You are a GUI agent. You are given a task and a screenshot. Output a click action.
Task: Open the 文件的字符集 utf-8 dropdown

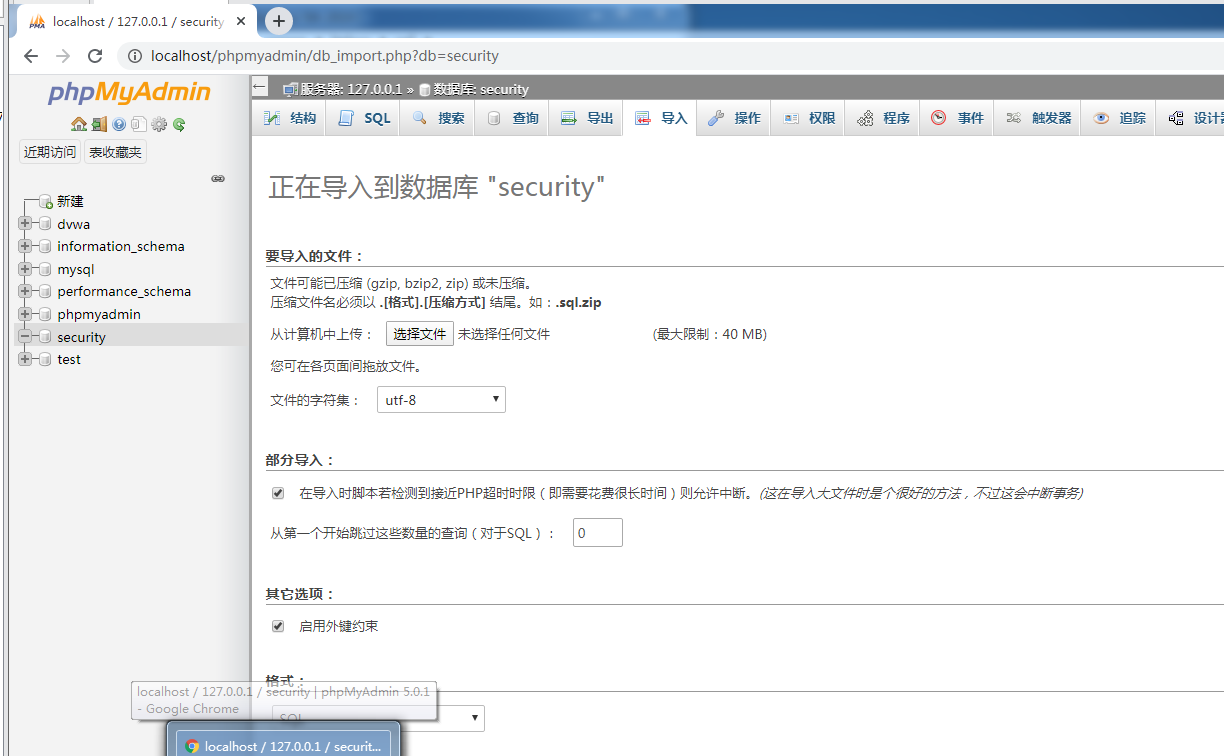point(441,399)
